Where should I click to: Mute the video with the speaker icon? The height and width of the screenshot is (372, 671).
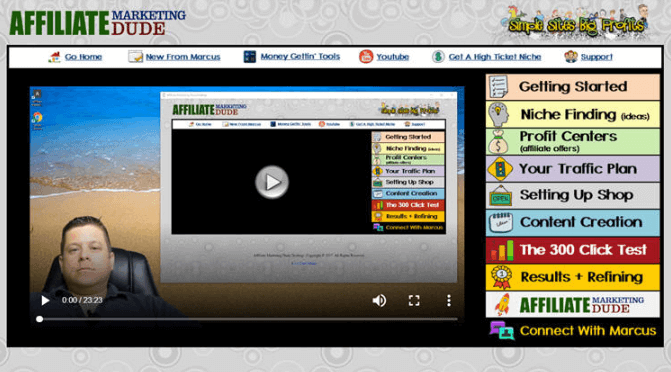(x=379, y=301)
